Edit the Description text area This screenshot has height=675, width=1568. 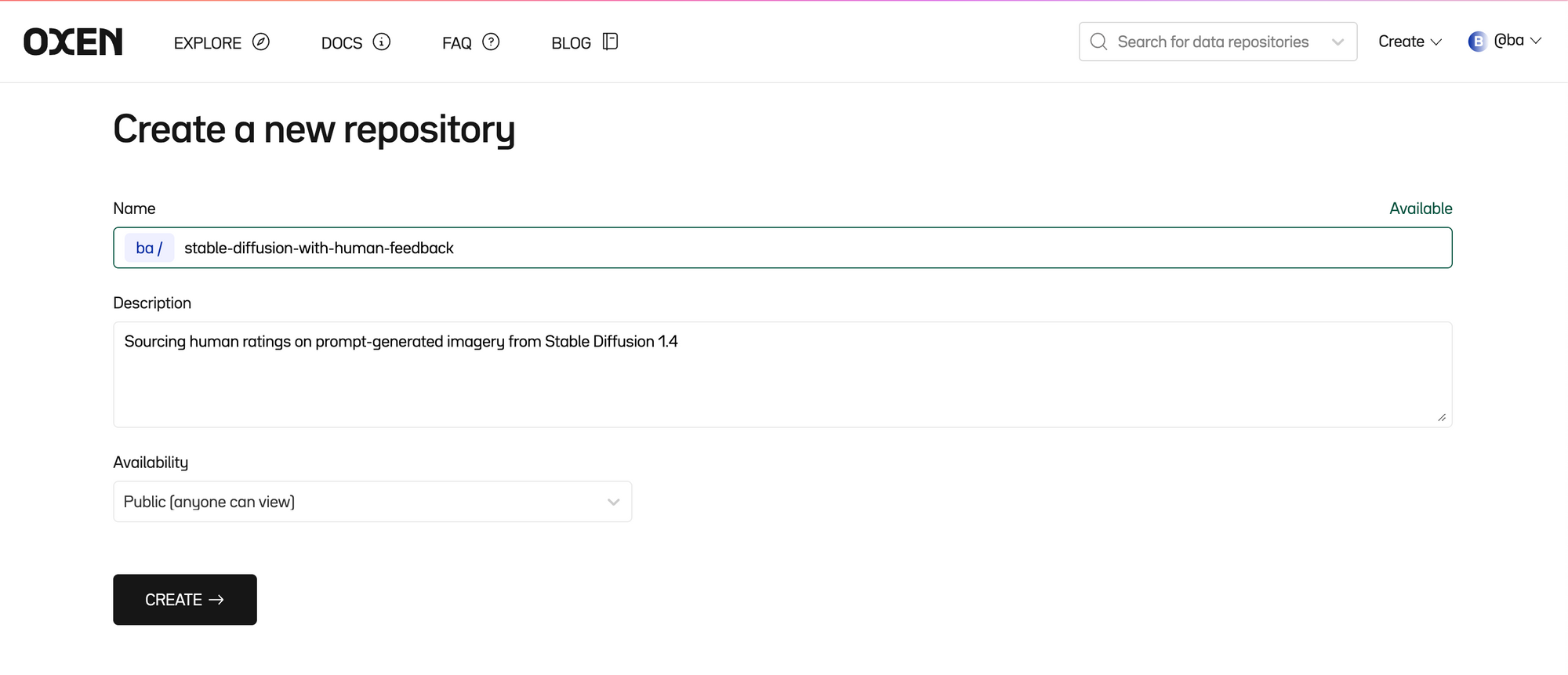tap(782, 375)
